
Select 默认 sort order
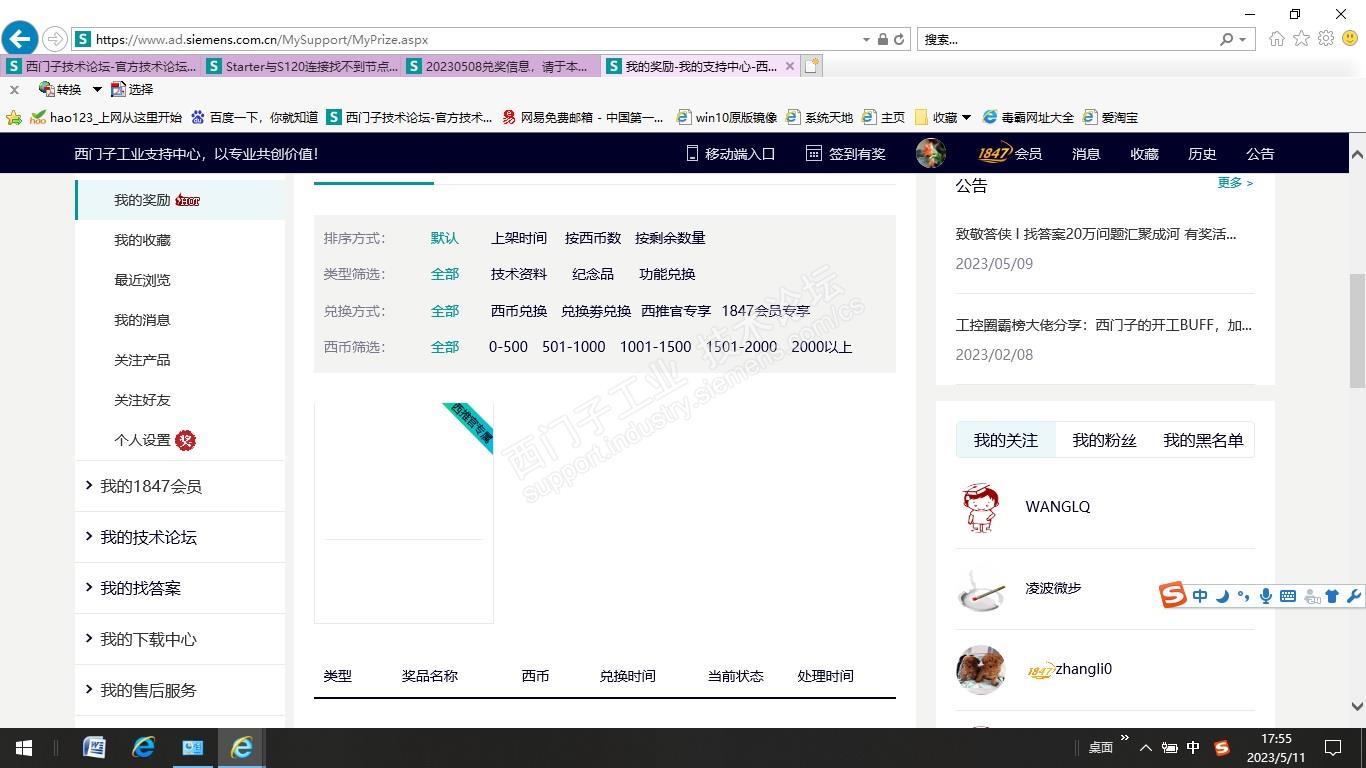[x=445, y=238]
